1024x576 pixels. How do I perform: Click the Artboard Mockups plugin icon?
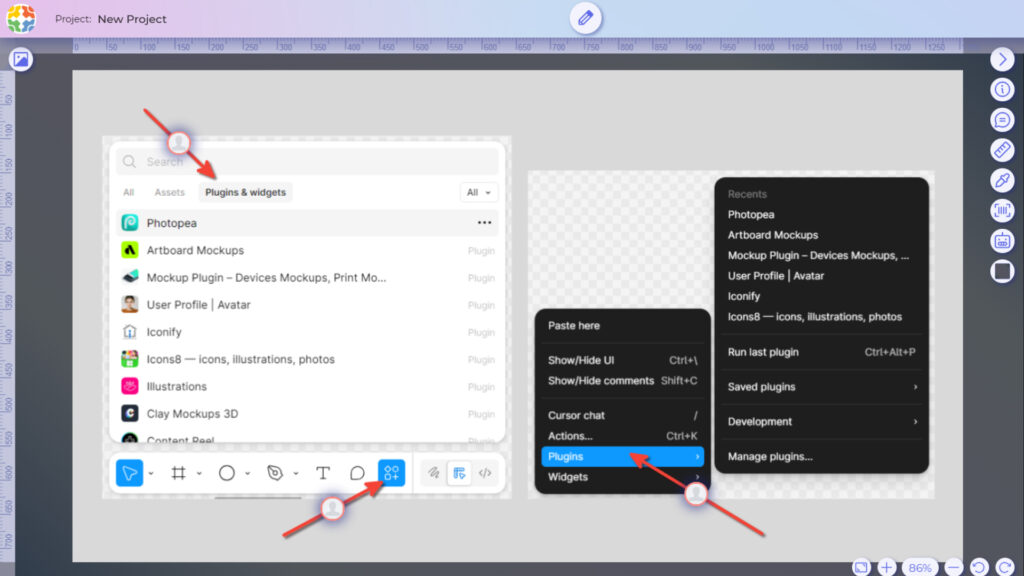point(130,250)
